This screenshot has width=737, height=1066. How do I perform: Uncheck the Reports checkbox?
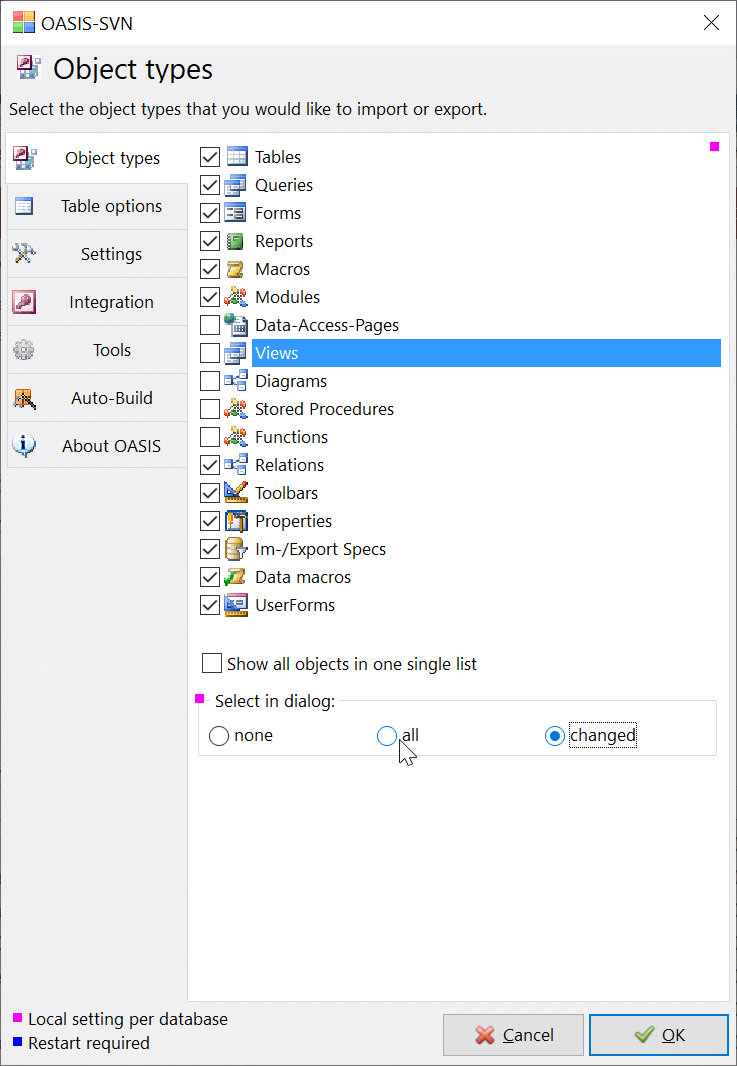pyautogui.click(x=210, y=241)
